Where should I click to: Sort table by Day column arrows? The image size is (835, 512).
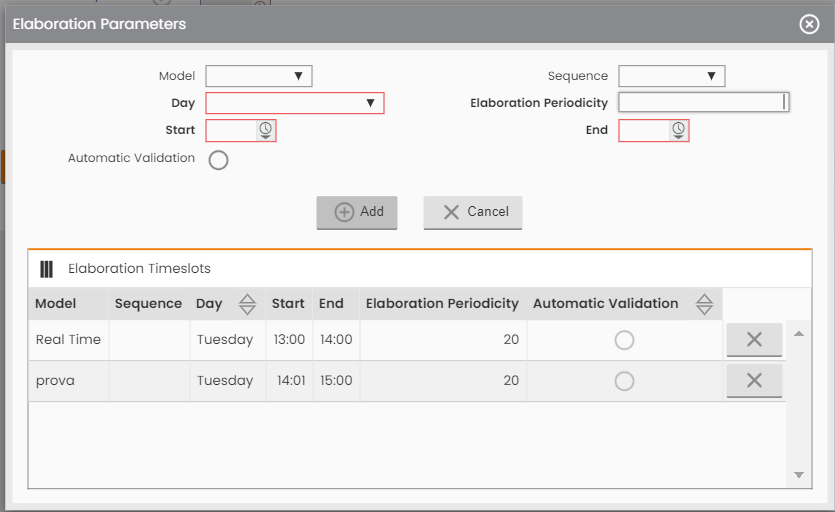click(247, 304)
